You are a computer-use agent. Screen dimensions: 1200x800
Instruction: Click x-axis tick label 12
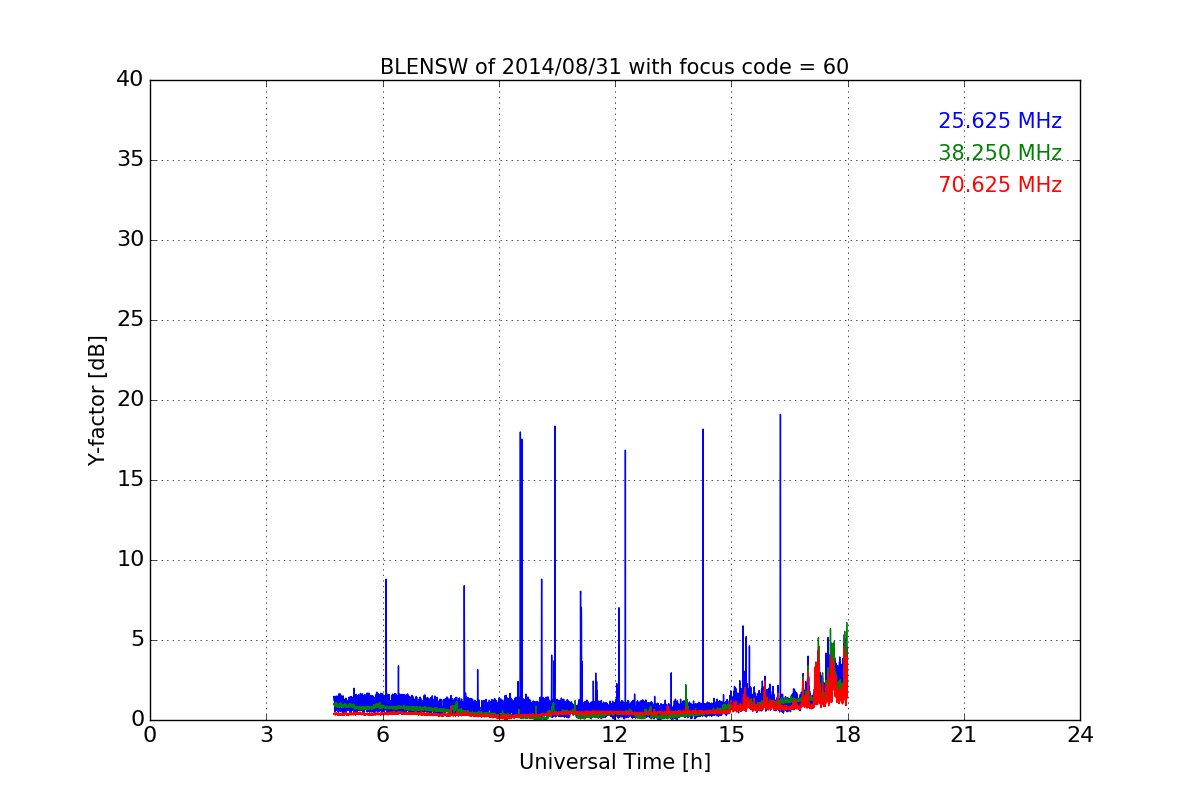615,735
